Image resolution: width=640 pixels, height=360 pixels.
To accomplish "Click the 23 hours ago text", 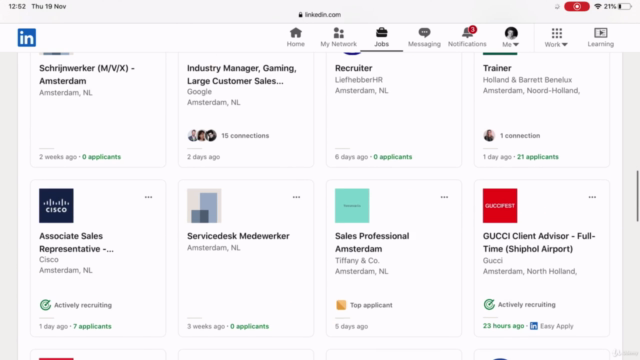I will tap(503, 326).
